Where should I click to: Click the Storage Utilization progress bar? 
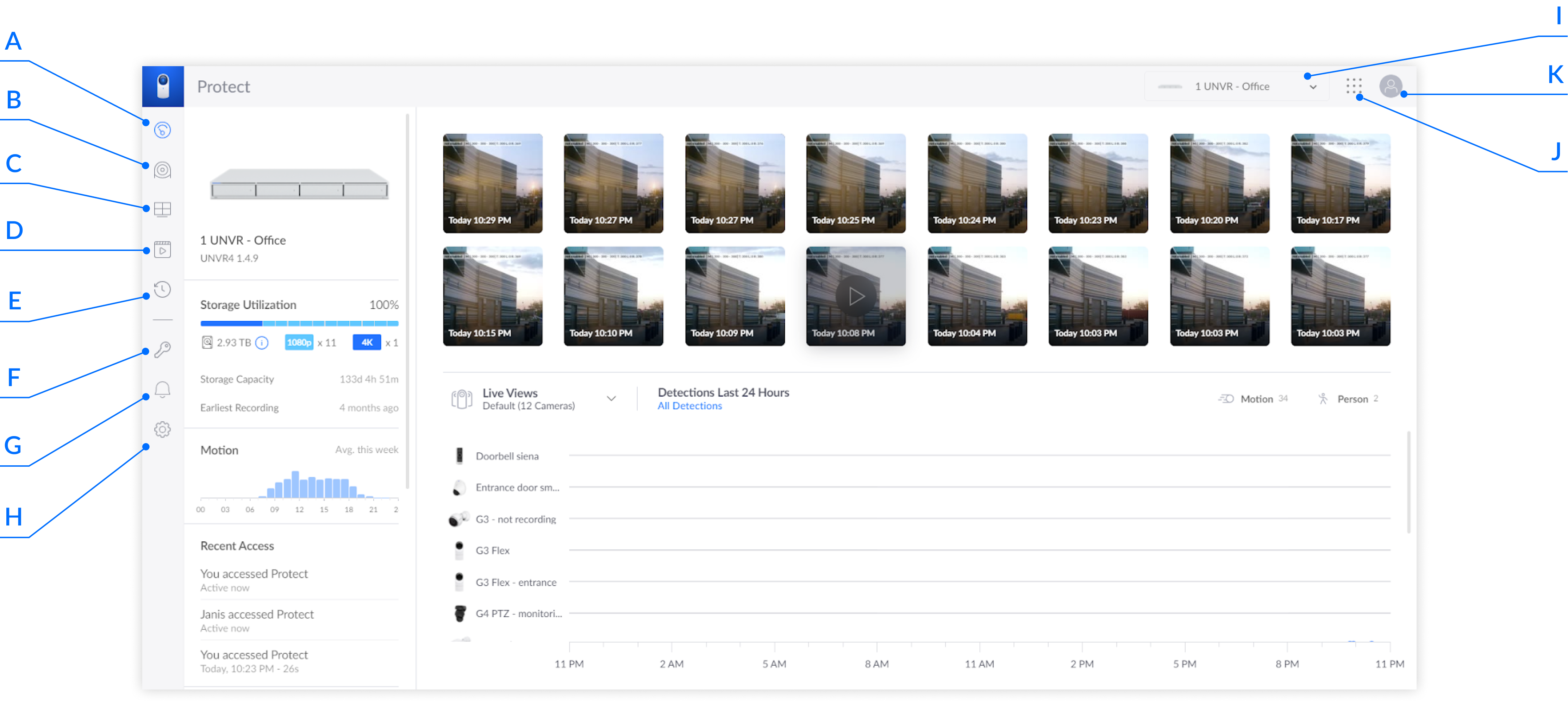(x=299, y=323)
